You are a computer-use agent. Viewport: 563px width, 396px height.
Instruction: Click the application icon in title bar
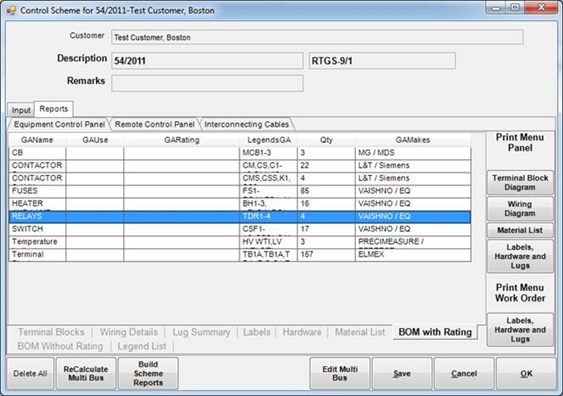click(x=11, y=10)
